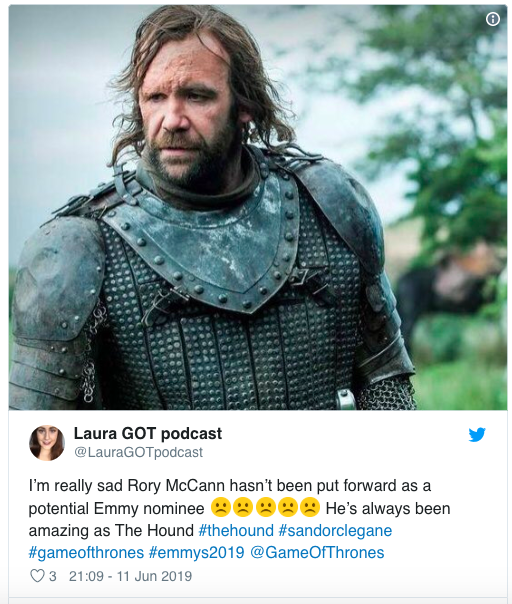
Task: Open the #thehound hashtag
Action: point(236,530)
